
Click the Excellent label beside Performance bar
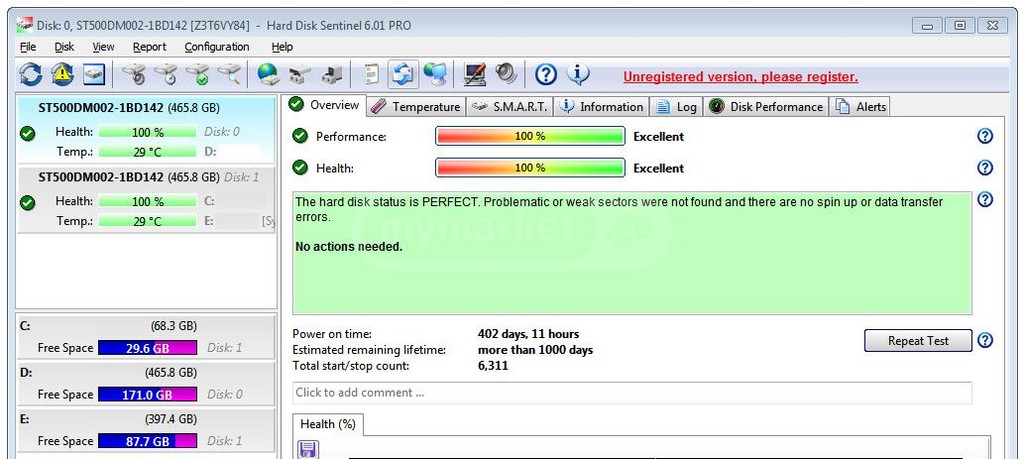658,136
